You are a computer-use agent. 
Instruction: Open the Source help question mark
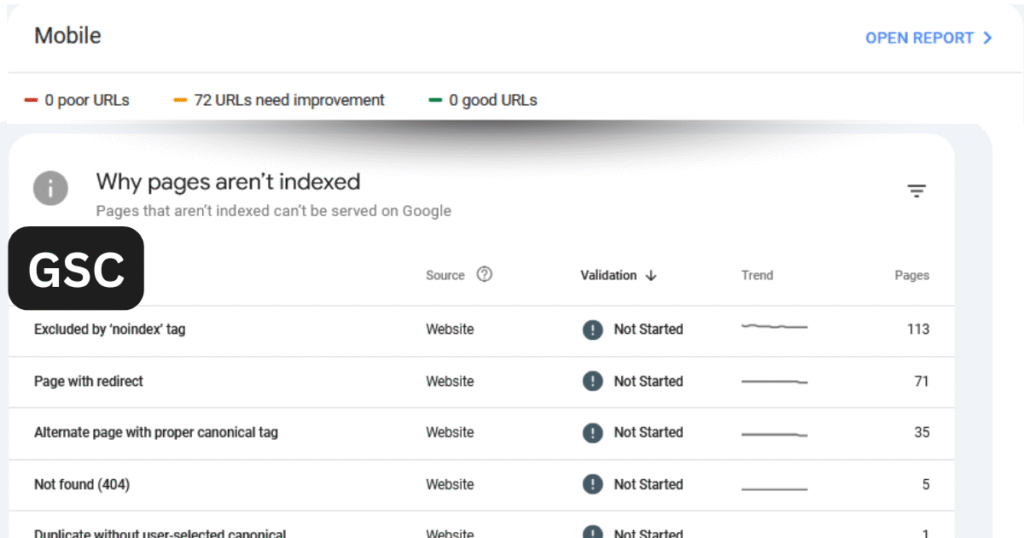click(484, 274)
